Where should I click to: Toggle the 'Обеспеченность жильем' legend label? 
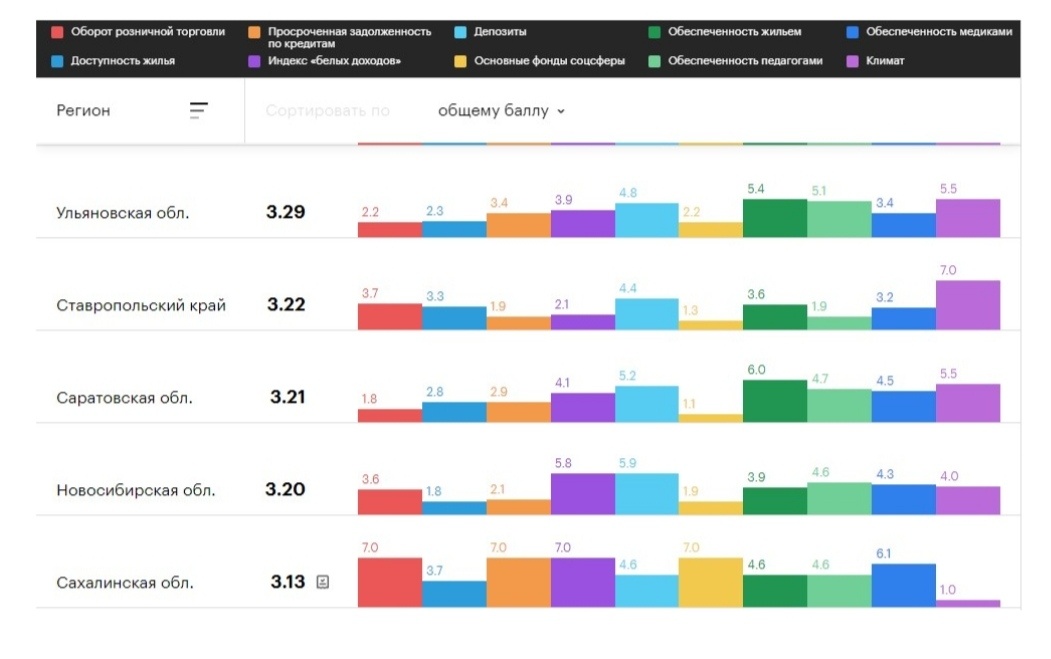coord(735,32)
